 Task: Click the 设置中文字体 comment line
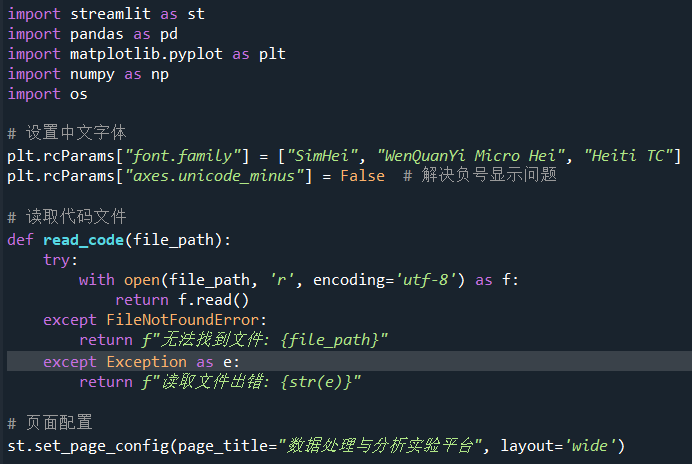click(x=67, y=132)
